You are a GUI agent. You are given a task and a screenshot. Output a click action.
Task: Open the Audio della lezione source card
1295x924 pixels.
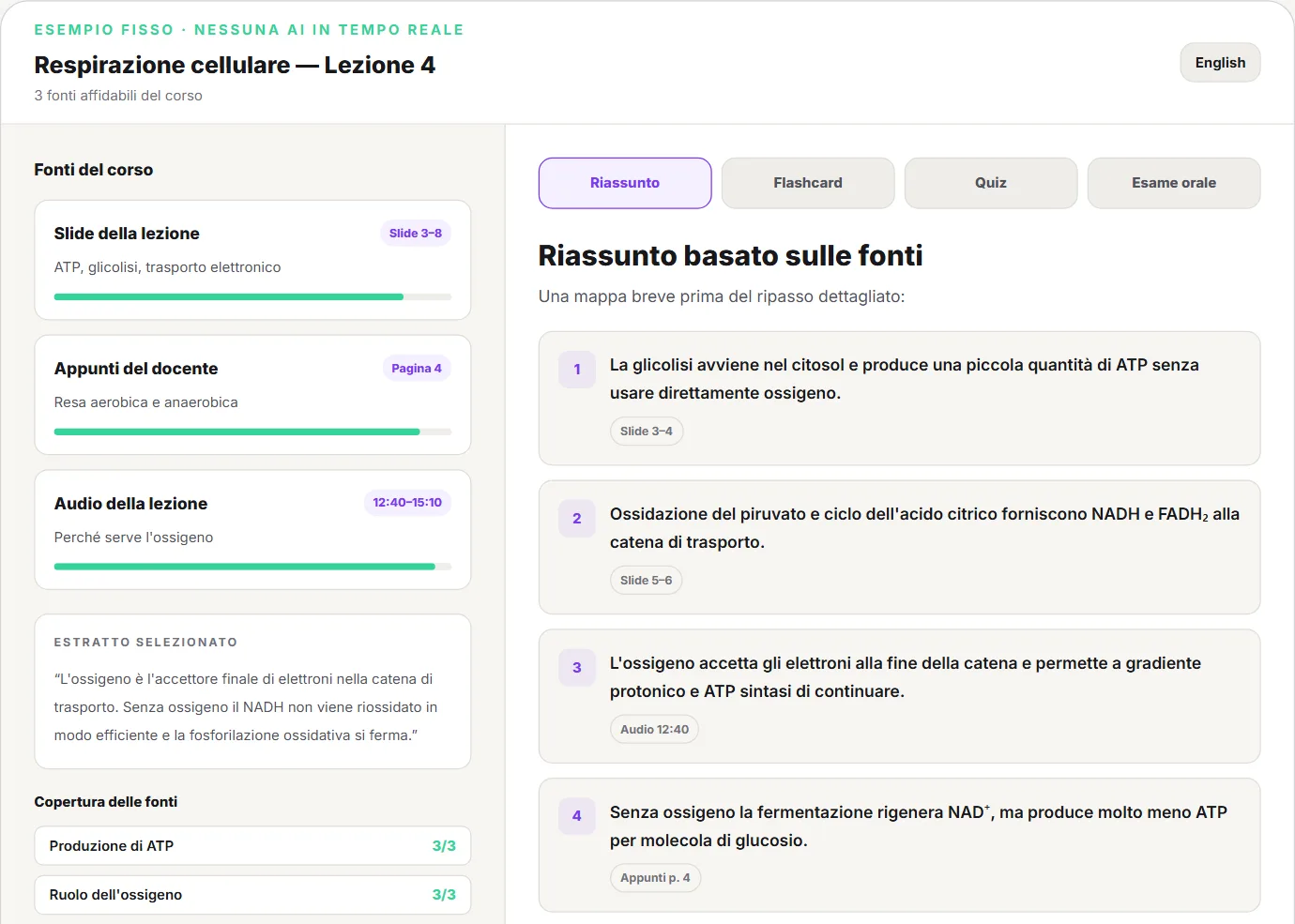[252, 530]
